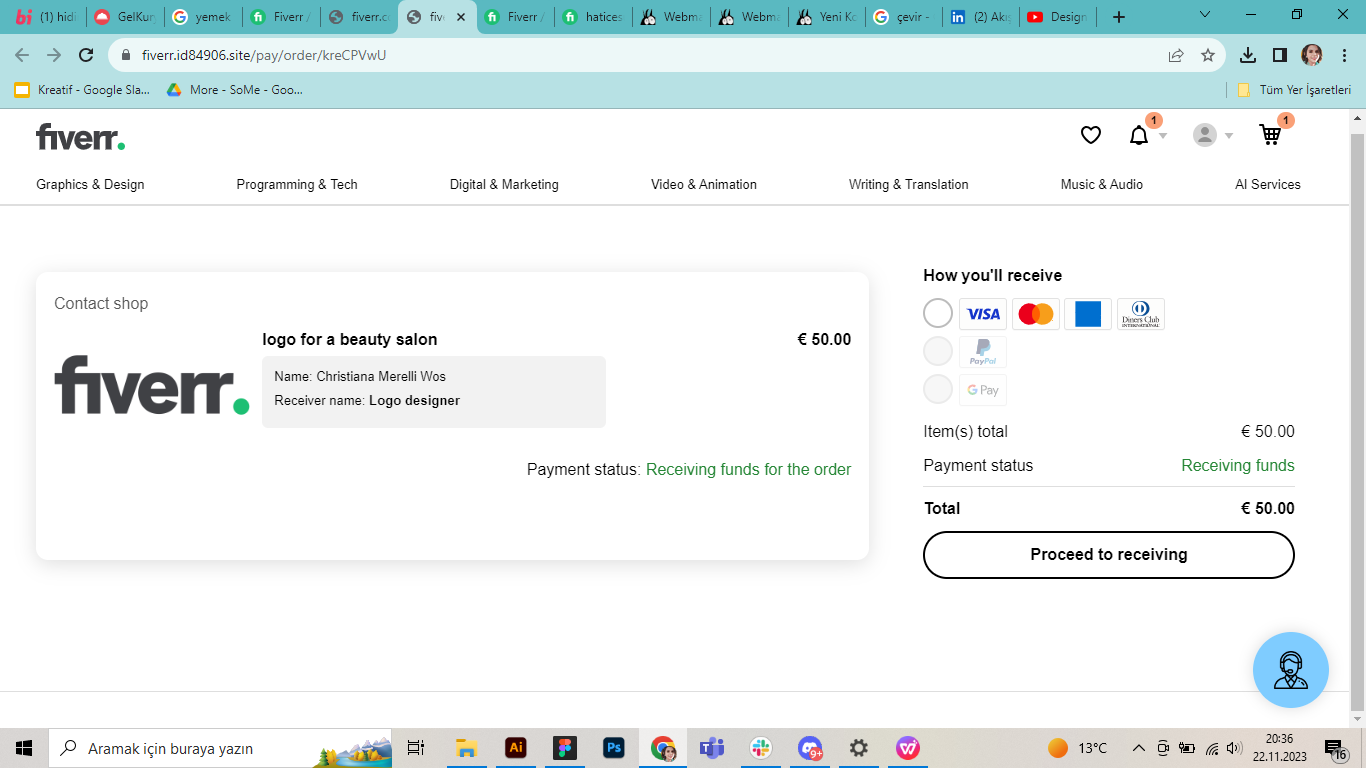Switch to the YouTube Design tab

[1057, 17]
